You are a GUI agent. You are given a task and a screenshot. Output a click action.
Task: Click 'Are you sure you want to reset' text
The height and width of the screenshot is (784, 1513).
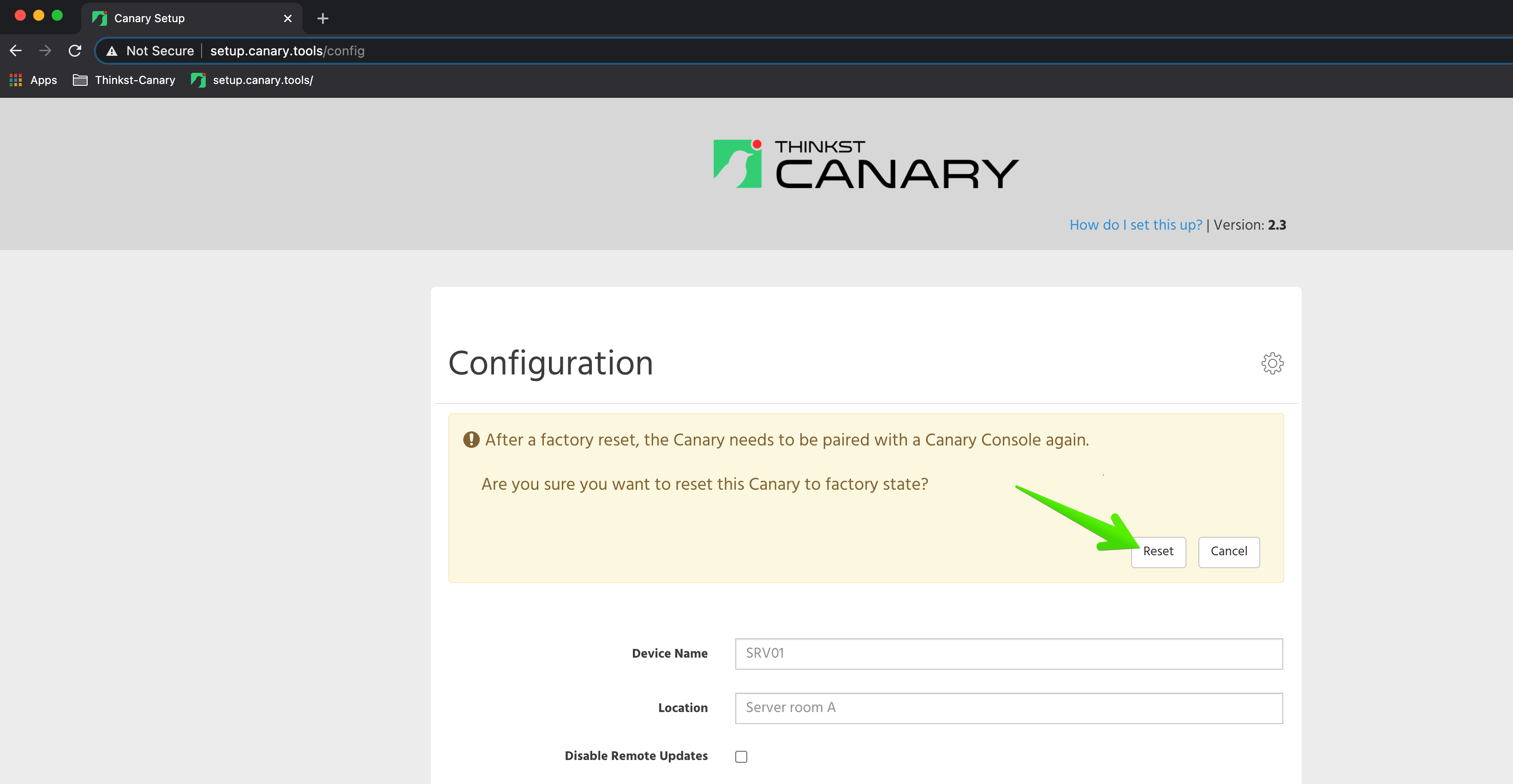click(x=705, y=484)
